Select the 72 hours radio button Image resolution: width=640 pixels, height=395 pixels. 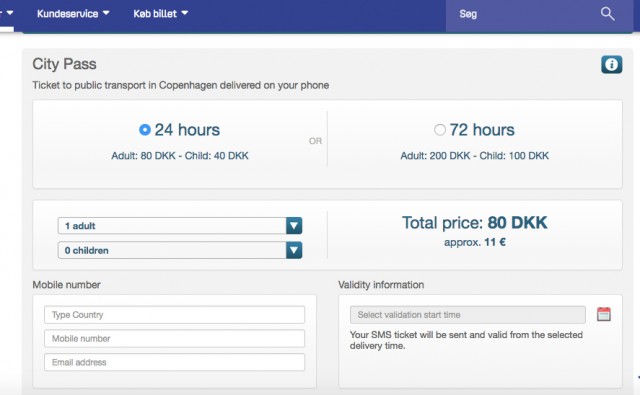click(440, 130)
